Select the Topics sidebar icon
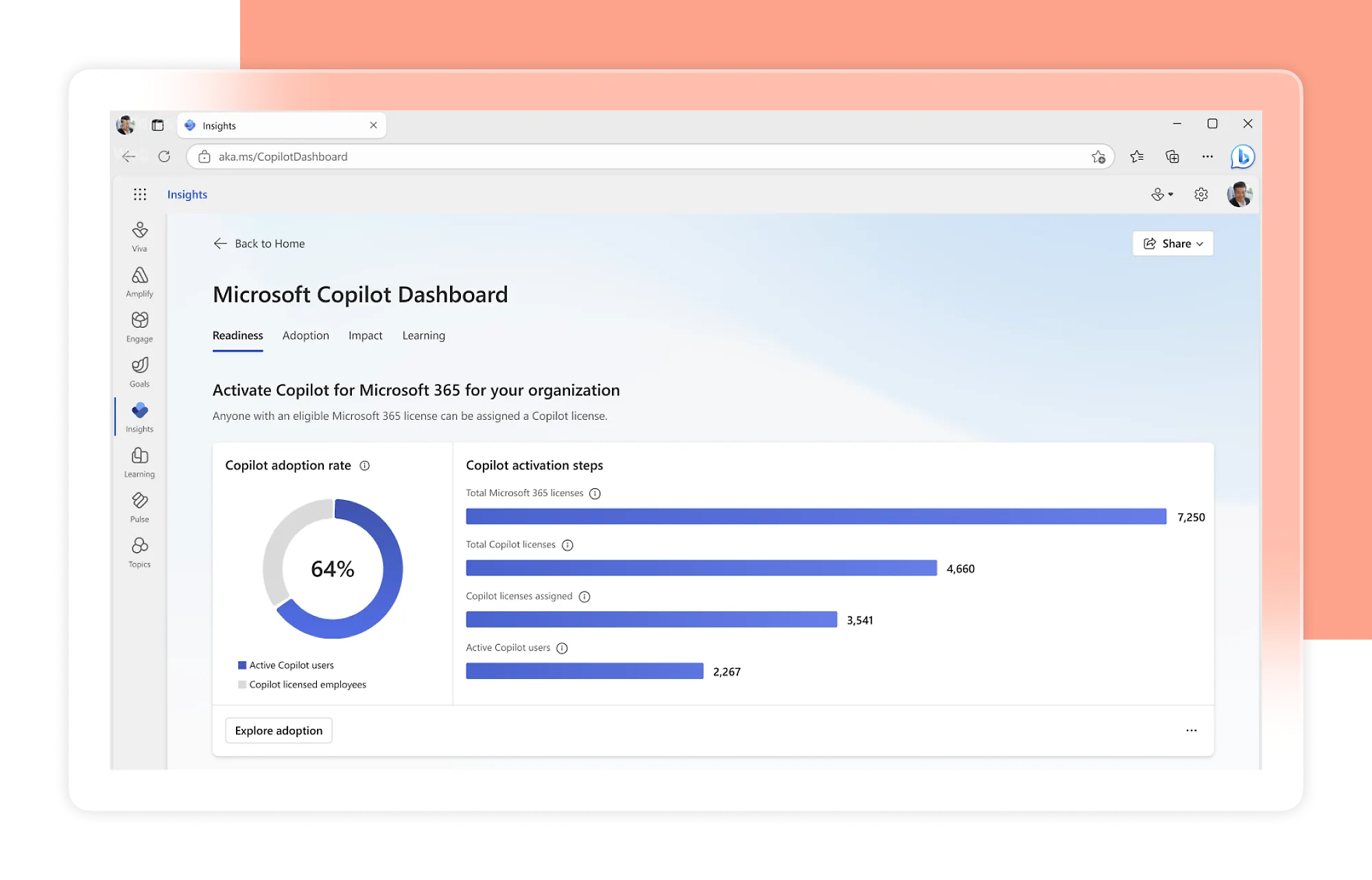The height and width of the screenshot is (880, 1372). coord(140,552)
